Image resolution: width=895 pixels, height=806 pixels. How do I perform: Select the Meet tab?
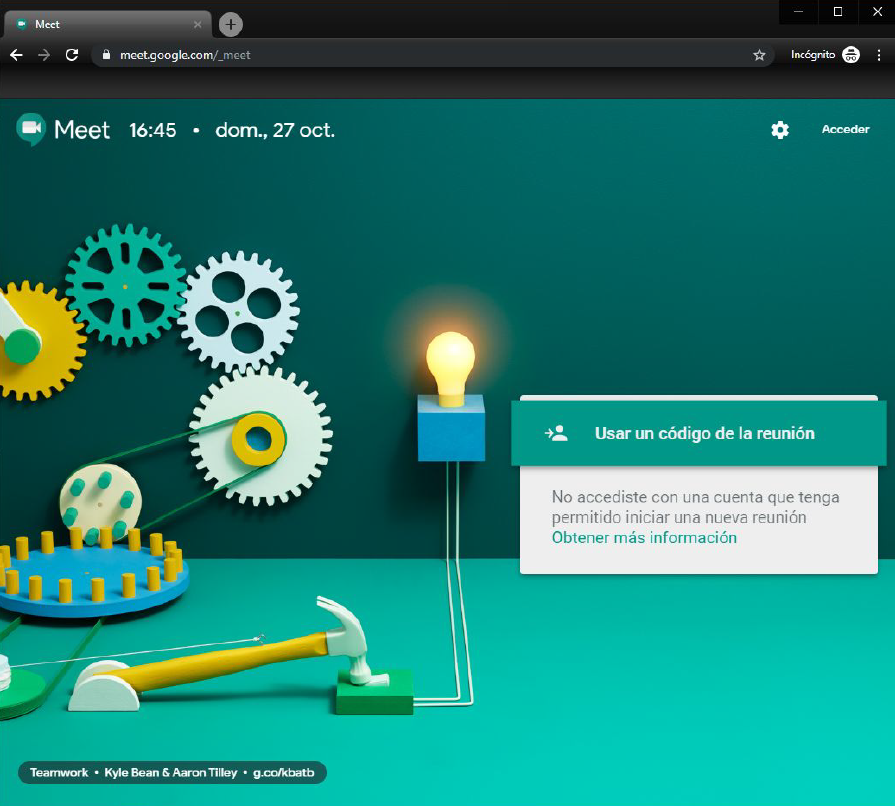pyautogui.click(x=108, y=25)
